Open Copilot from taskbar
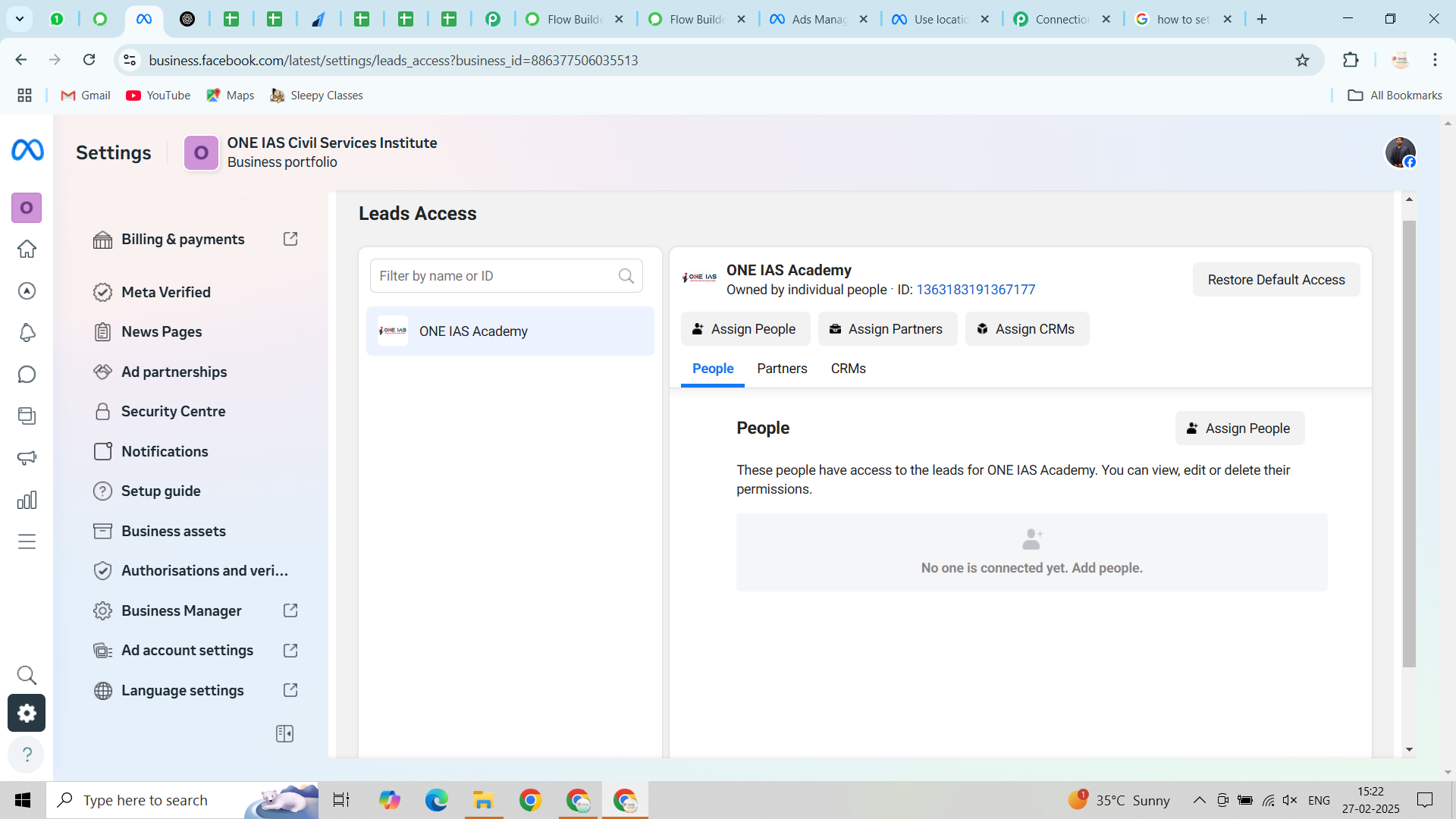Viewport: 1456px width, 819px height. pos(389,800)
